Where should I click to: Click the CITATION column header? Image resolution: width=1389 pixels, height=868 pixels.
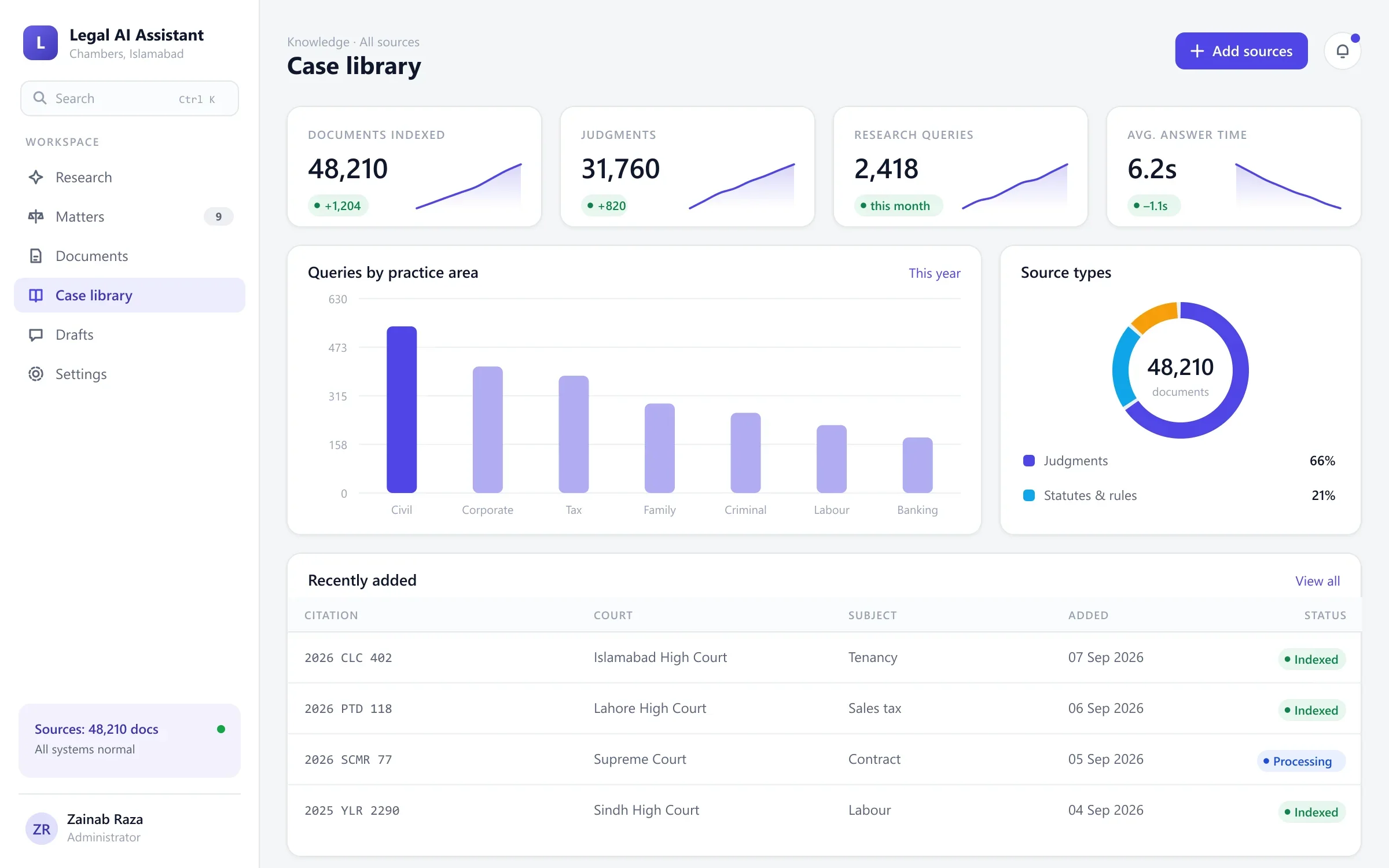331,615
